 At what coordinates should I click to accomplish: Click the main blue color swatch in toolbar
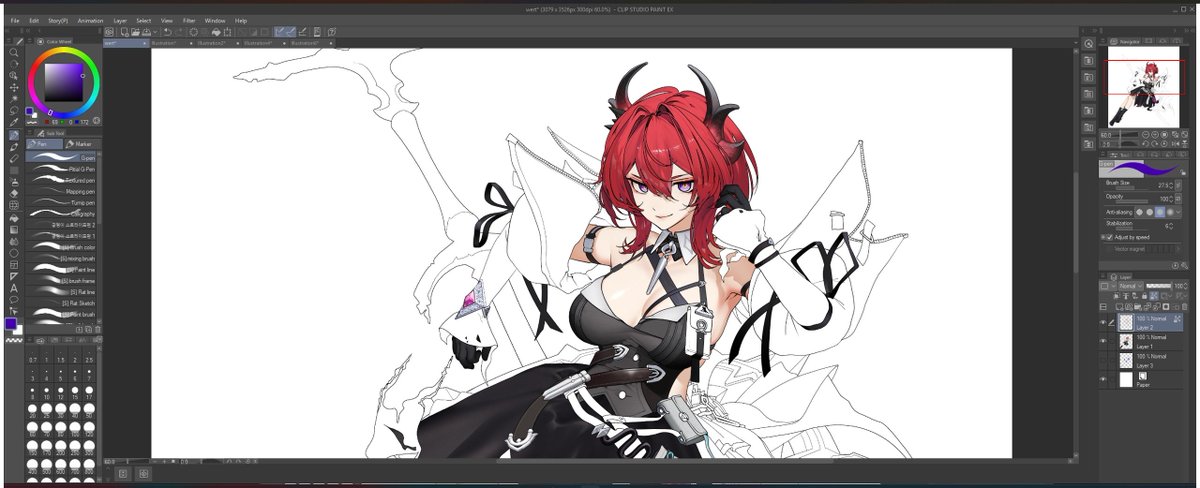(x=10, y=324)
